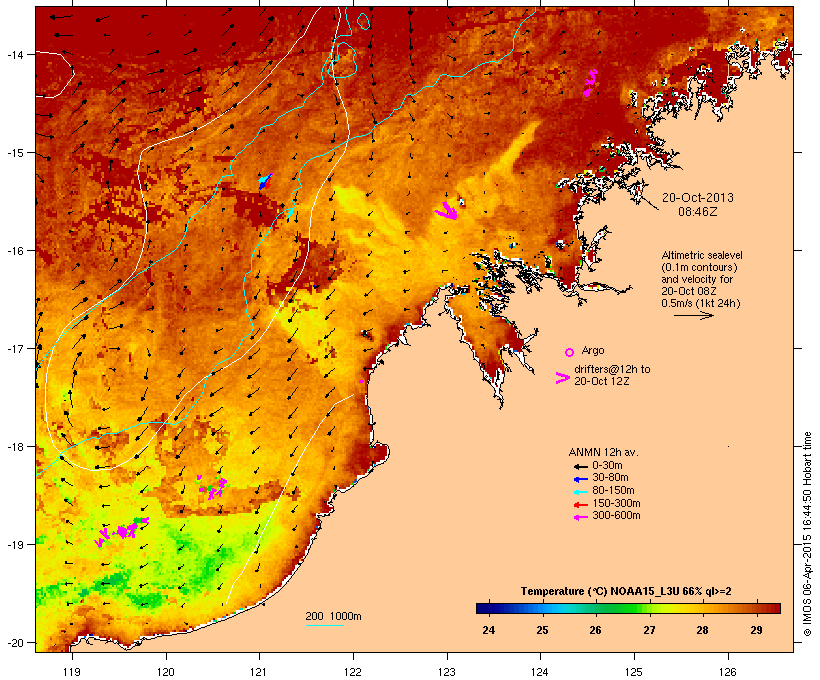The height and width of the screenshot is (680, 820).
Task: Click the 'ANMN 12h av.' legend heading
Action: [x=603, y=452]
